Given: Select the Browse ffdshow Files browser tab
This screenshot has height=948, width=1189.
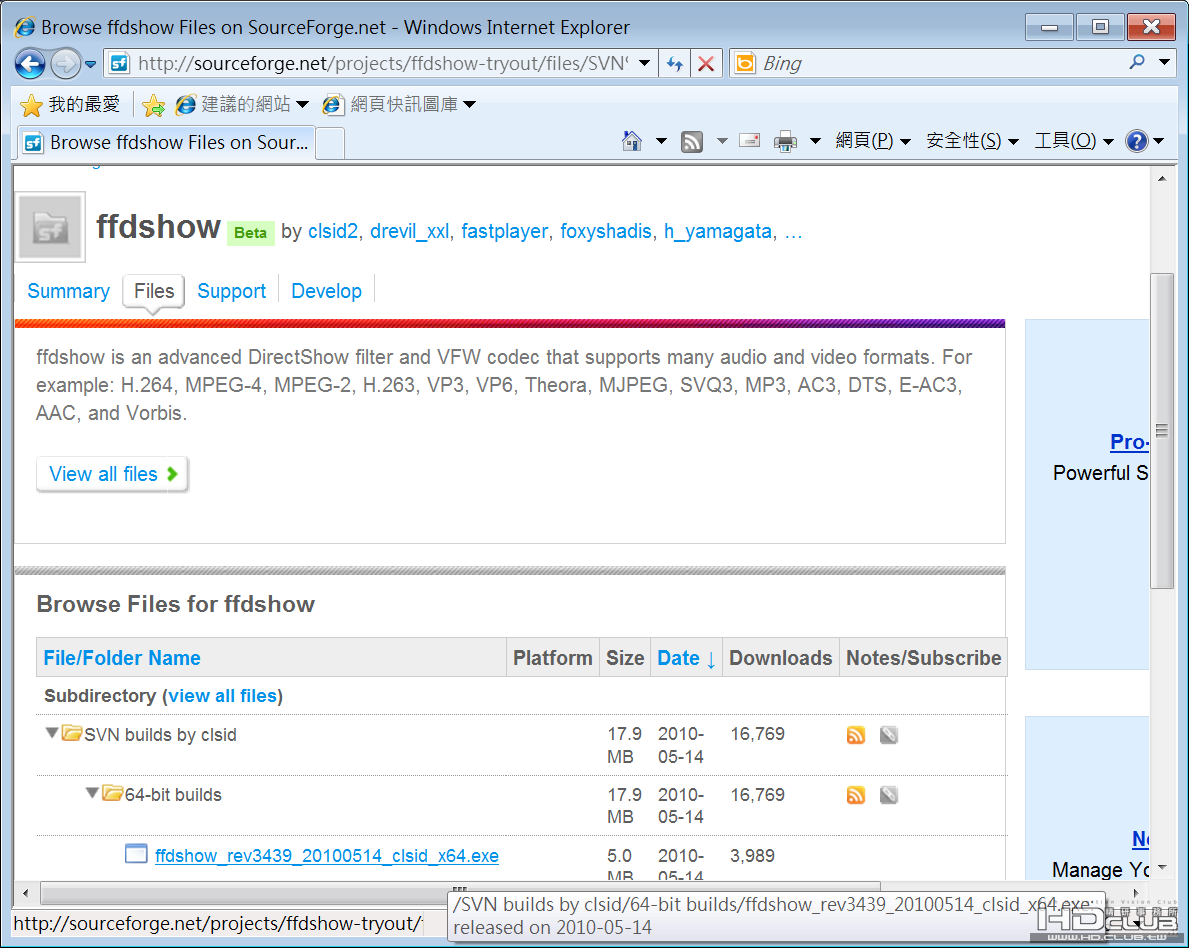Looking at the screenshot, I should tap(166, 143).
